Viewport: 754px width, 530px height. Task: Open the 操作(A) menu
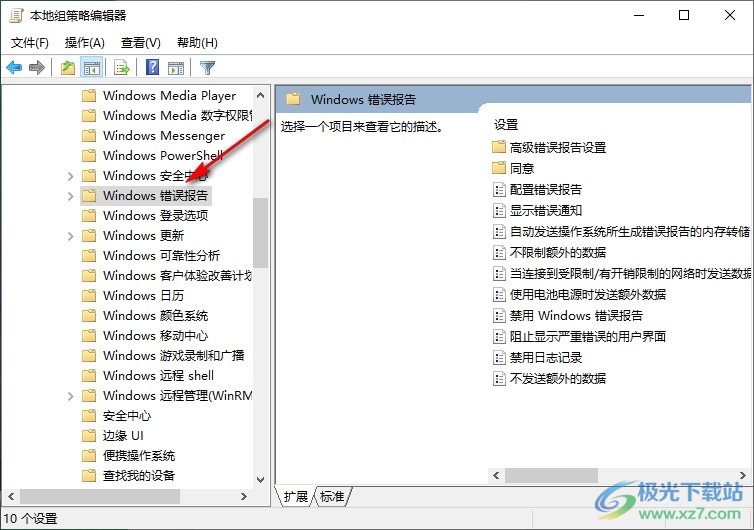coord(85,43)
